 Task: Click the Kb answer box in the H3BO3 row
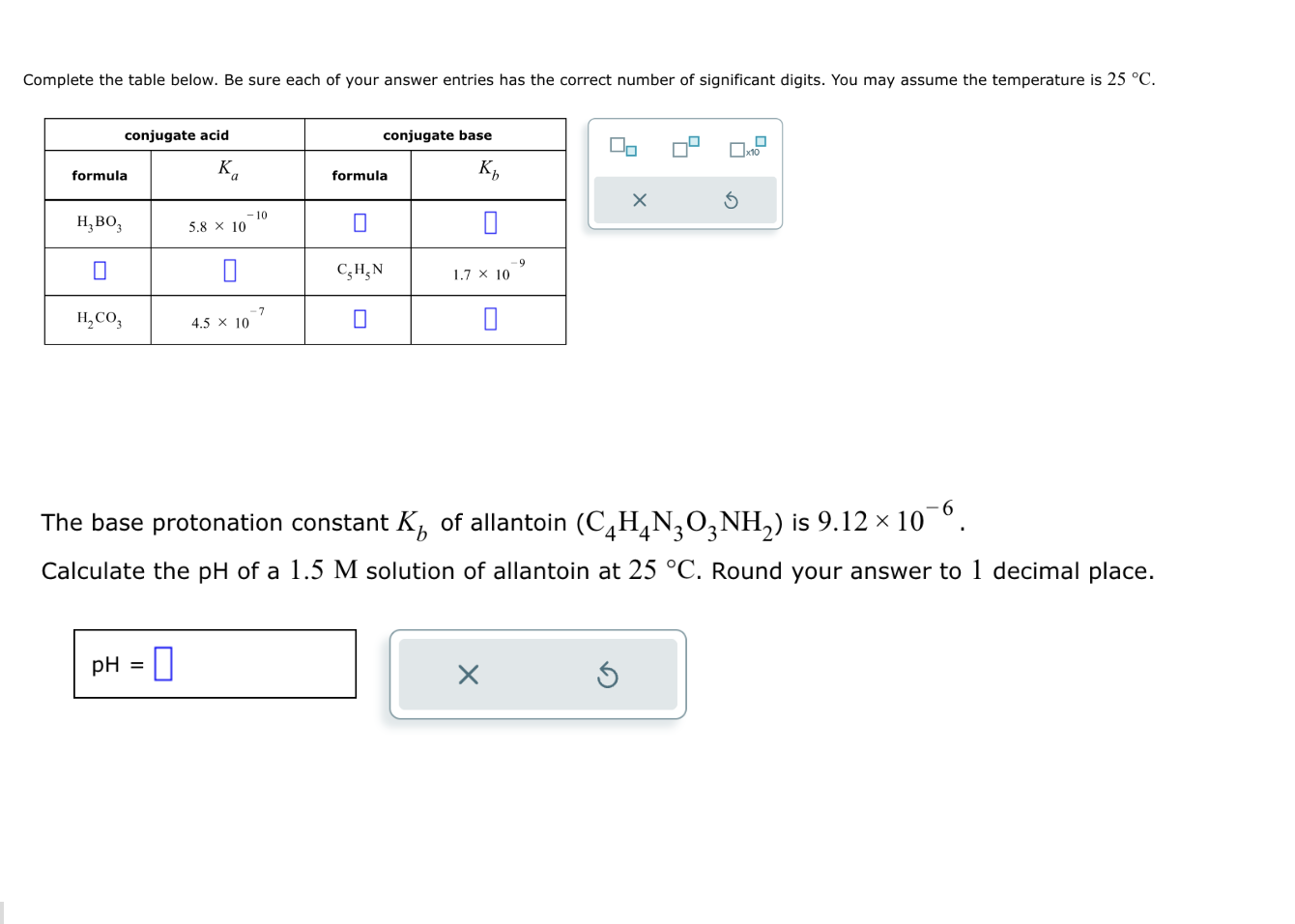pyautogui.click(x=488, y=222)
